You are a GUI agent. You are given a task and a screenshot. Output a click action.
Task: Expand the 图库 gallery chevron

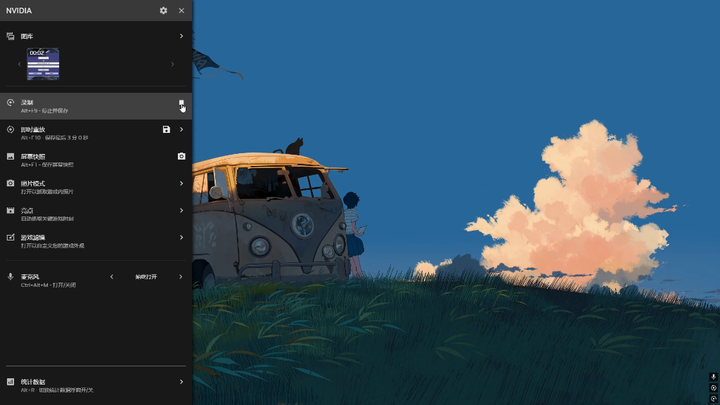click(x=181, y=36)
